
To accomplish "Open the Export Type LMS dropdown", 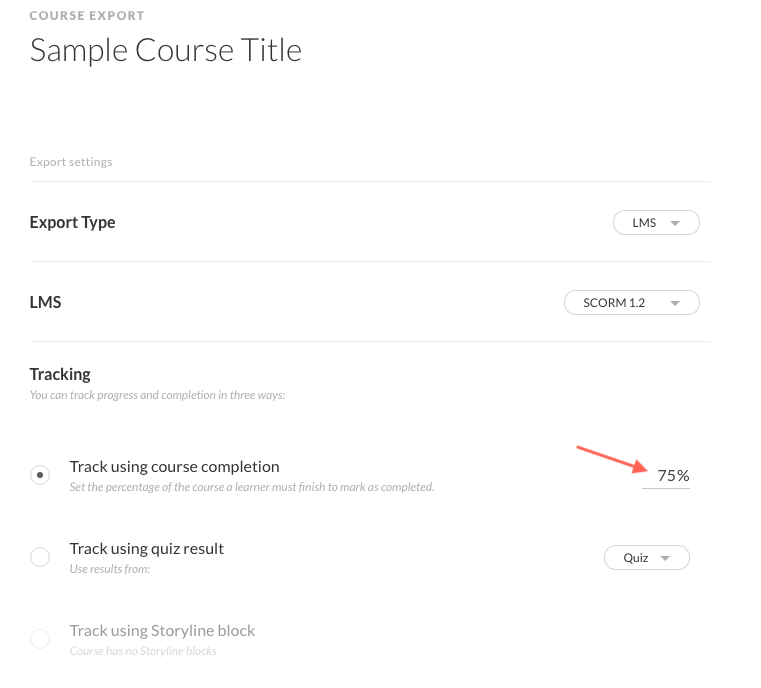I will 655,223.
